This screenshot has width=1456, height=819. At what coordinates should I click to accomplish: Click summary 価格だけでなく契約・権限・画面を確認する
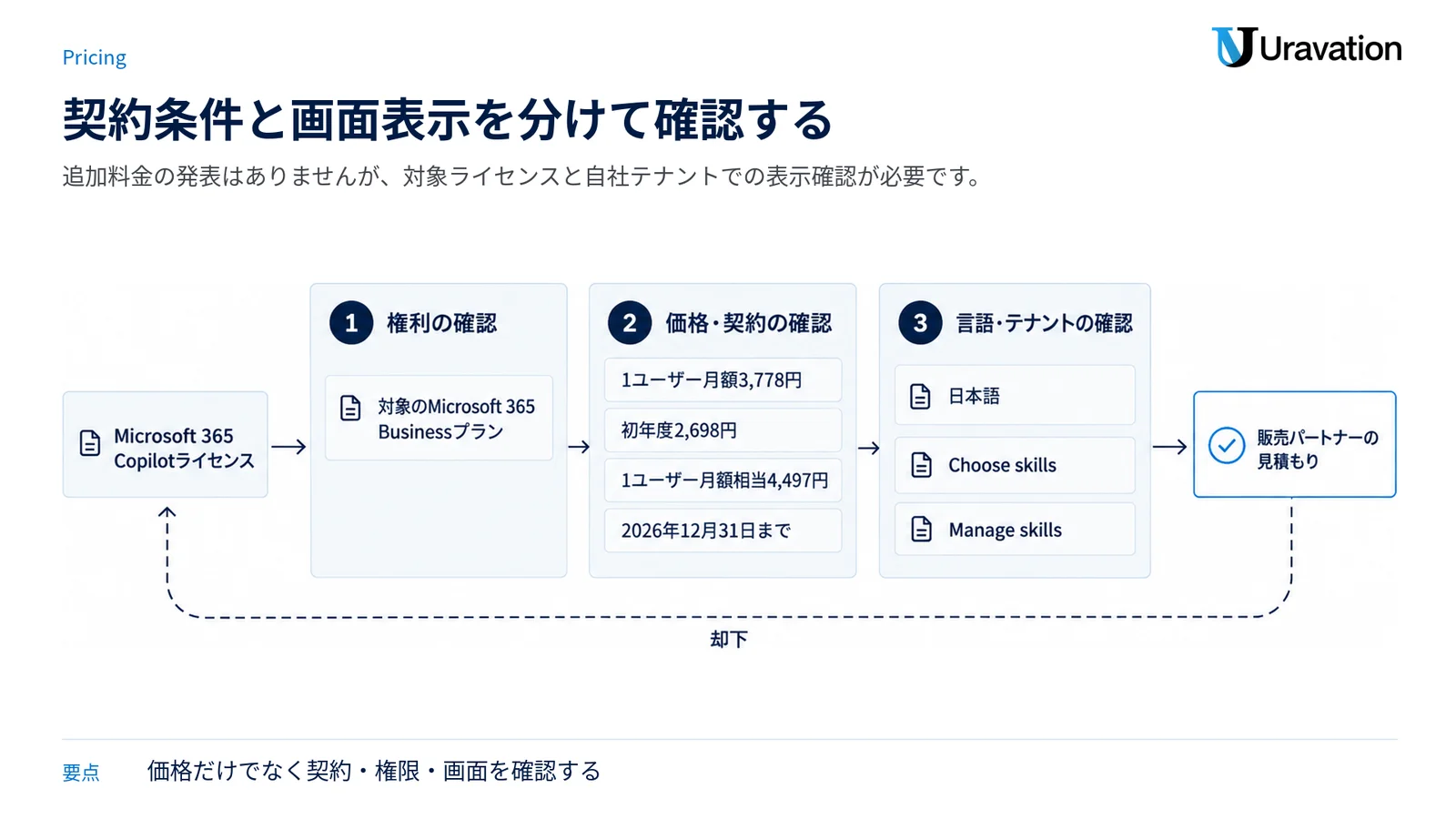coord(374,771)
